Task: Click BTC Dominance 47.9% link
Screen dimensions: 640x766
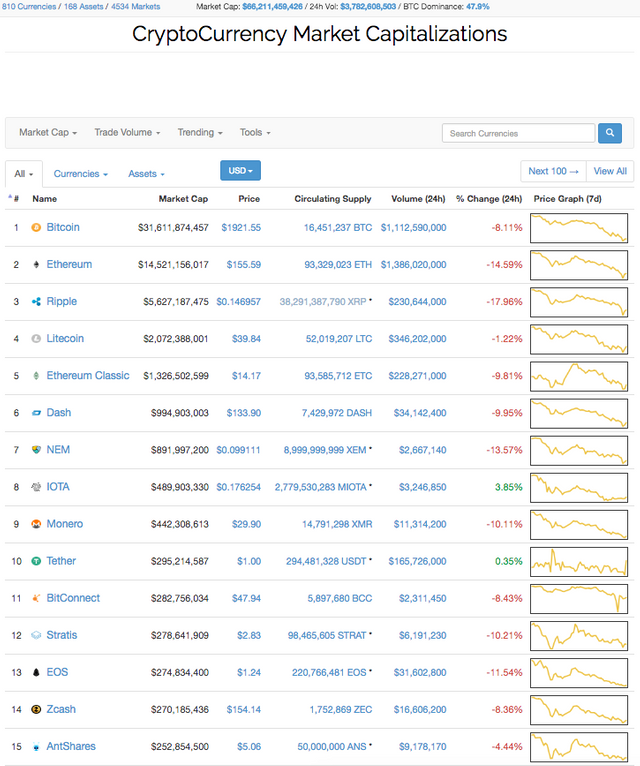Action: click(x=477, y=7)
